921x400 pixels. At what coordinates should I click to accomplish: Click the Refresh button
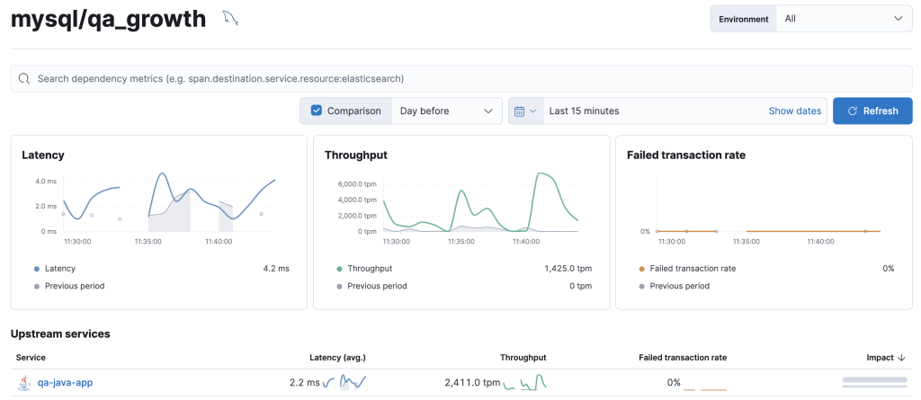(x=872, y=111)
